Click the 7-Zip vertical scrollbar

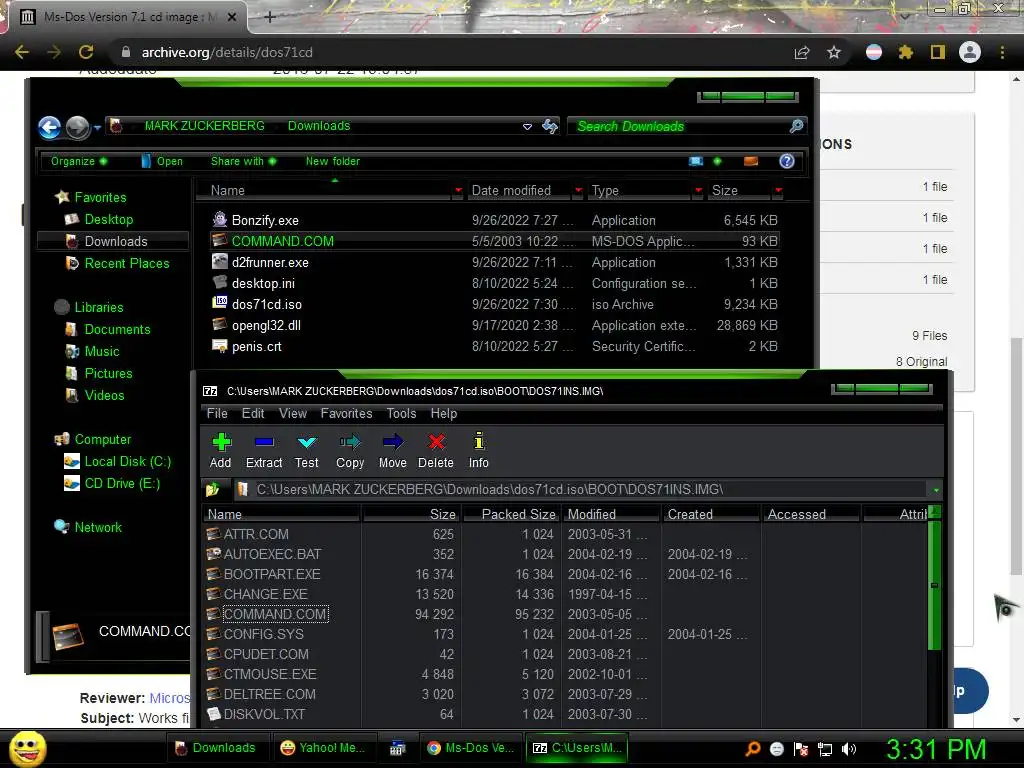[x=935, y=584]
